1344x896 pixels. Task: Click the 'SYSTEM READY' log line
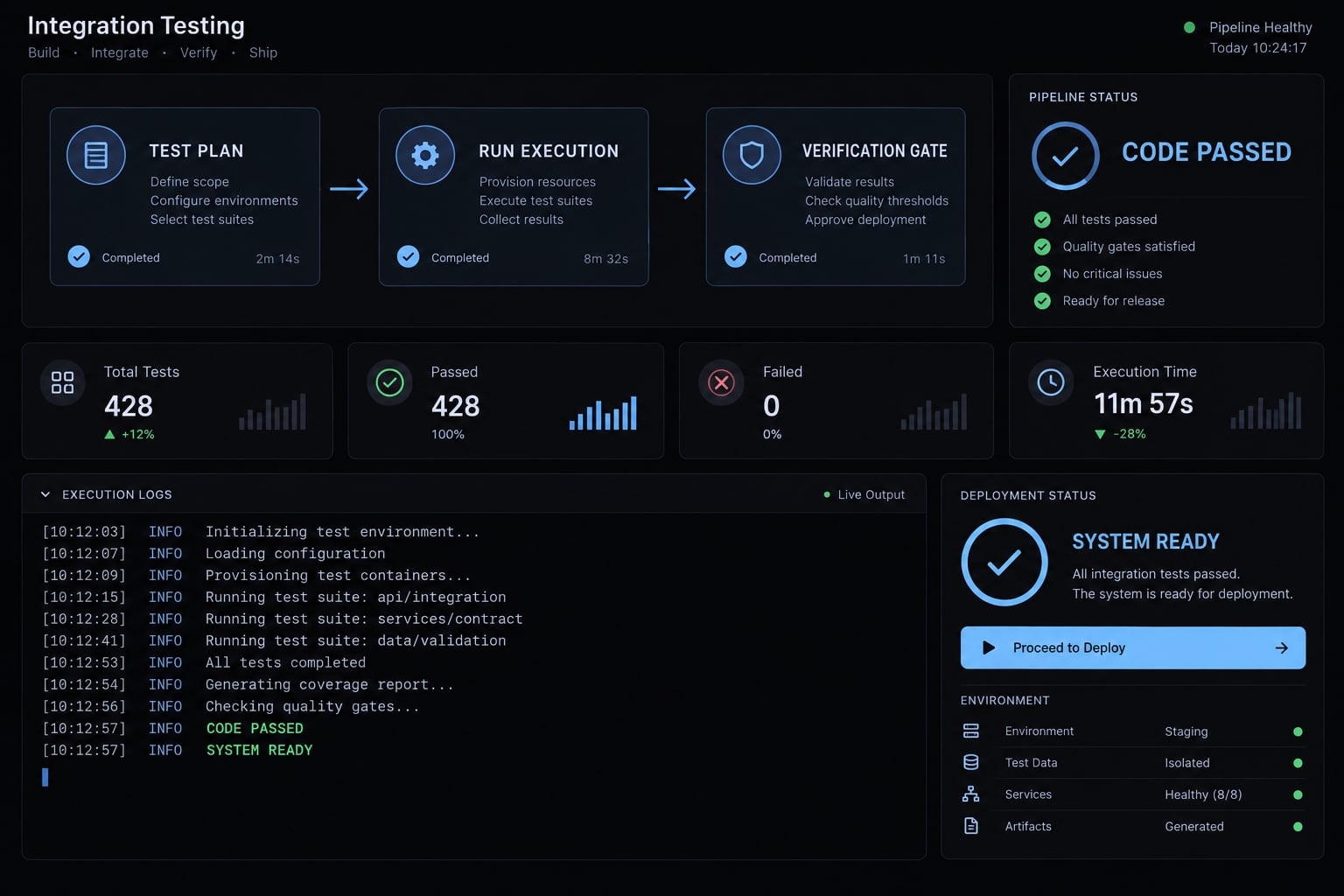(x=259, y=750)
